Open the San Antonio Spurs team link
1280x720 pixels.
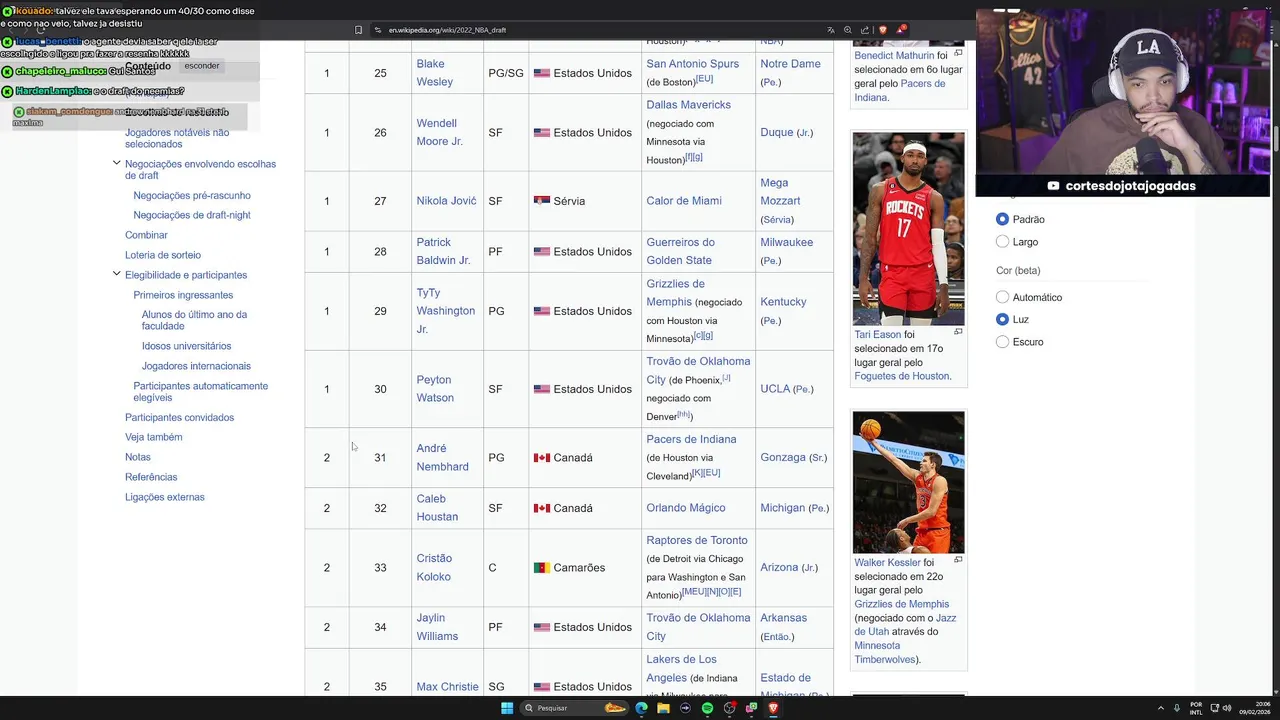[693, 64]
